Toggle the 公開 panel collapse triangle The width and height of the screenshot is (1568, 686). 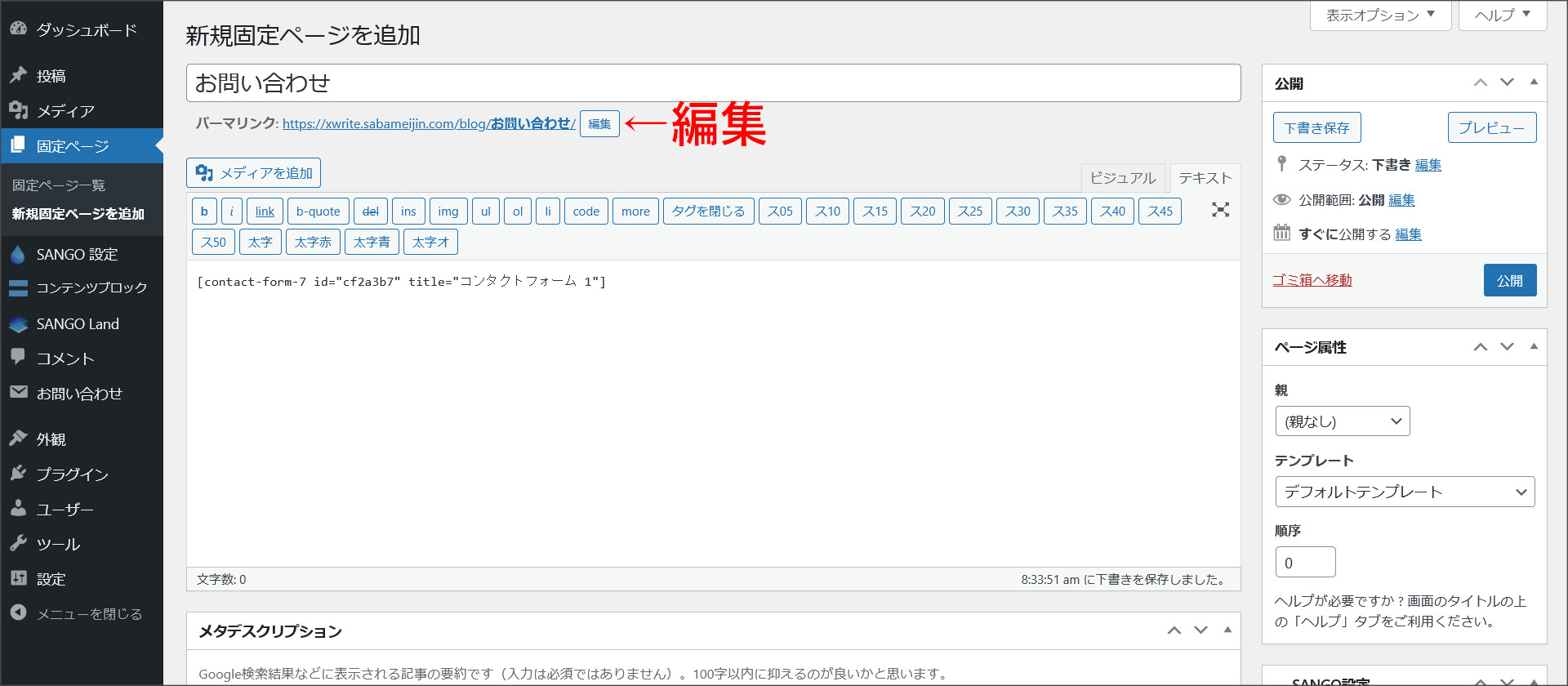pyautogui.click(x=1534, y=82)
